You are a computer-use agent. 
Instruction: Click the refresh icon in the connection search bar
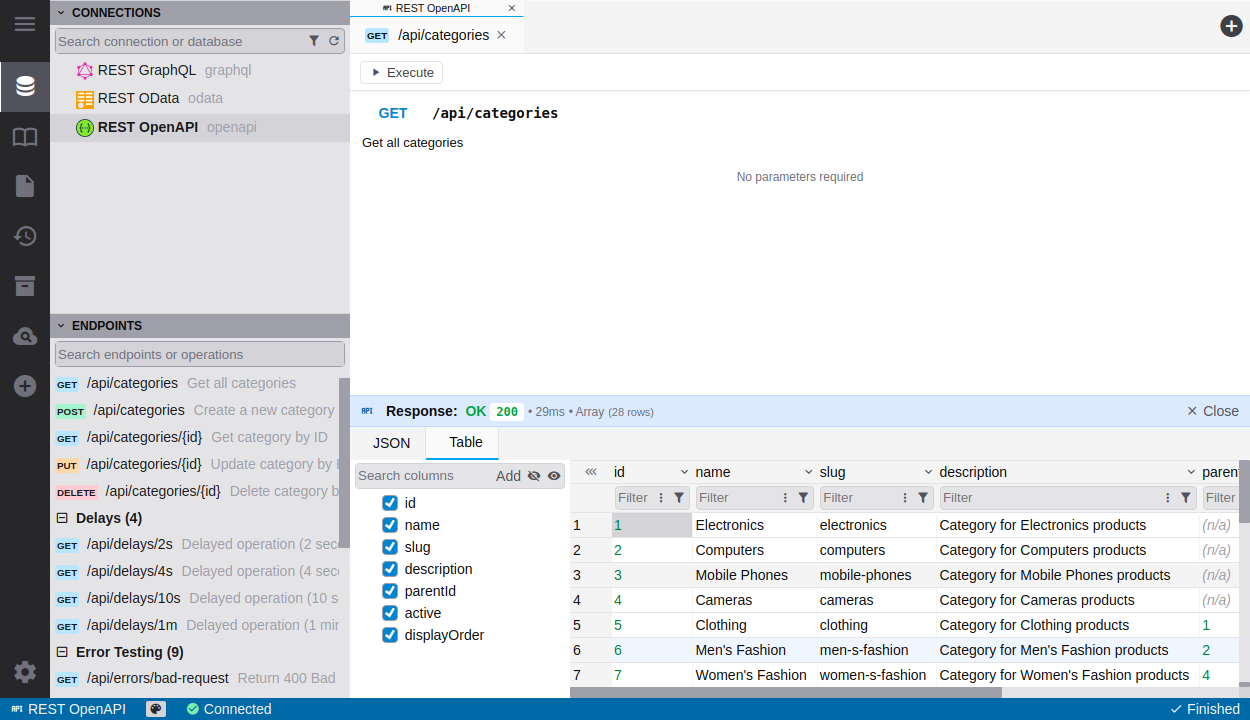click(334, 41)
